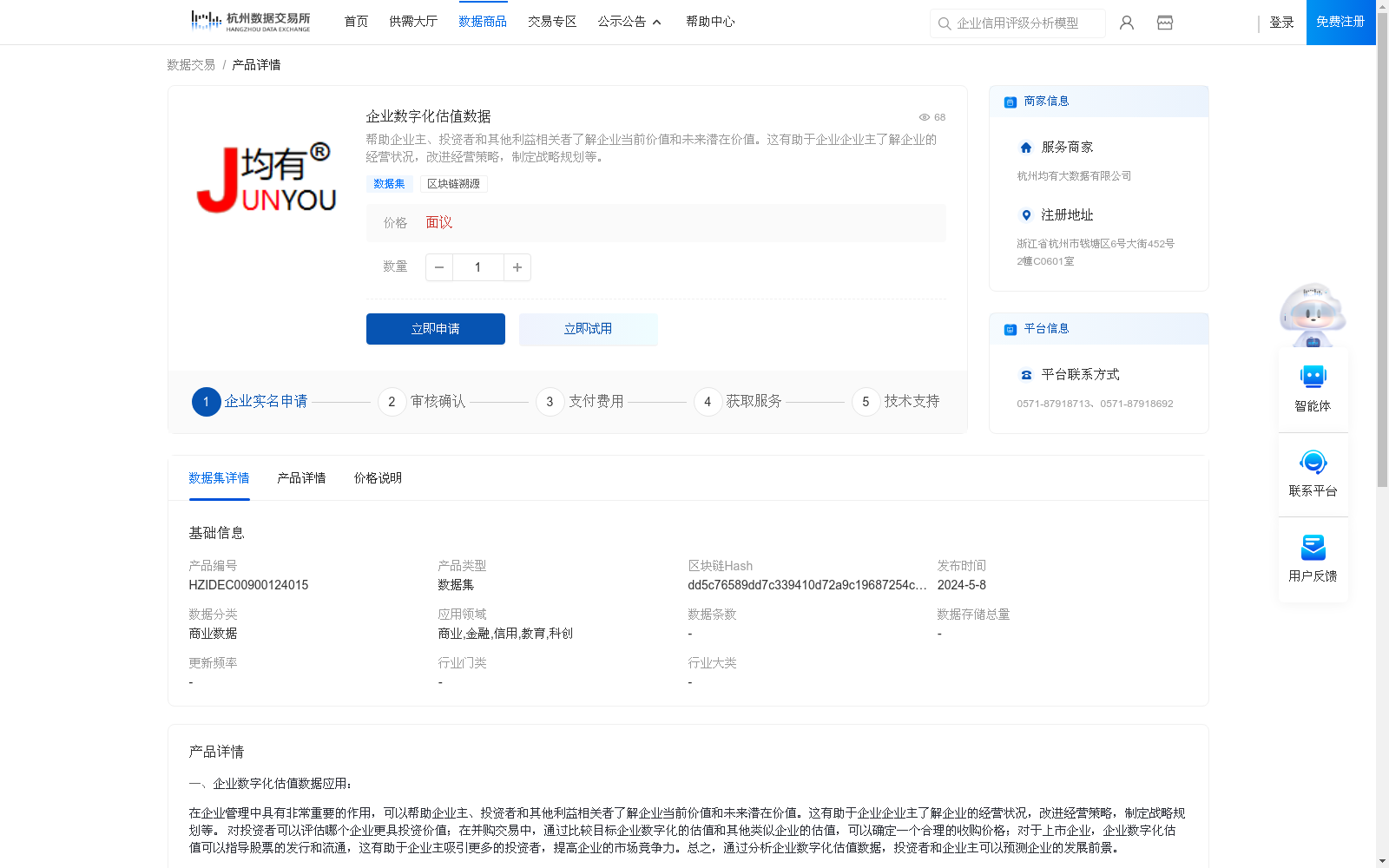Click the 数据集 tag
This screenshot has width=1389, height=868.
click(389, 184)
